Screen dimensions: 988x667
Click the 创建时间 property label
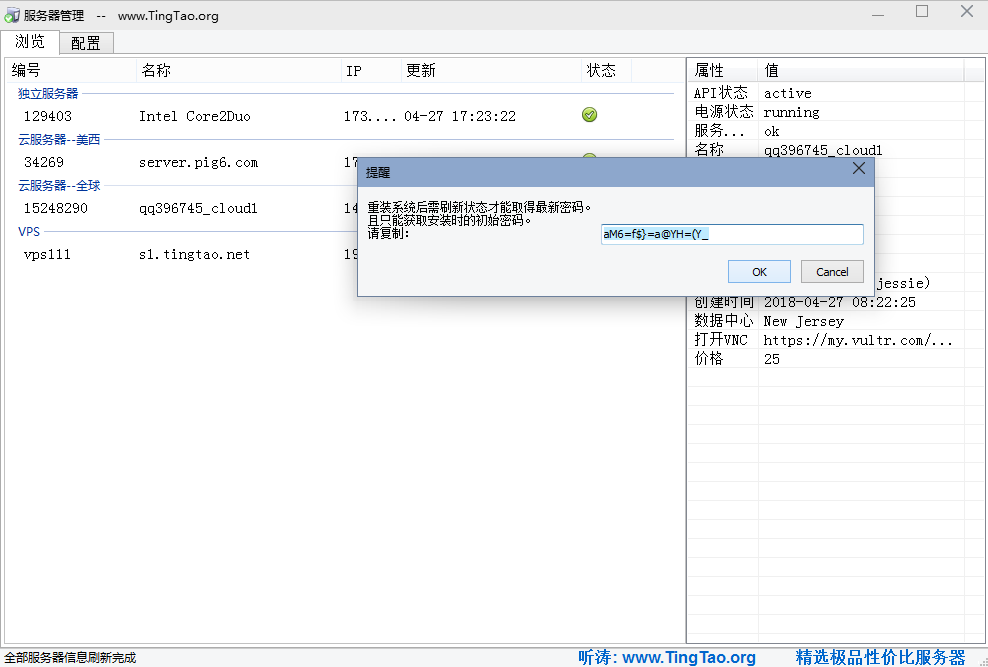(724, 302)
